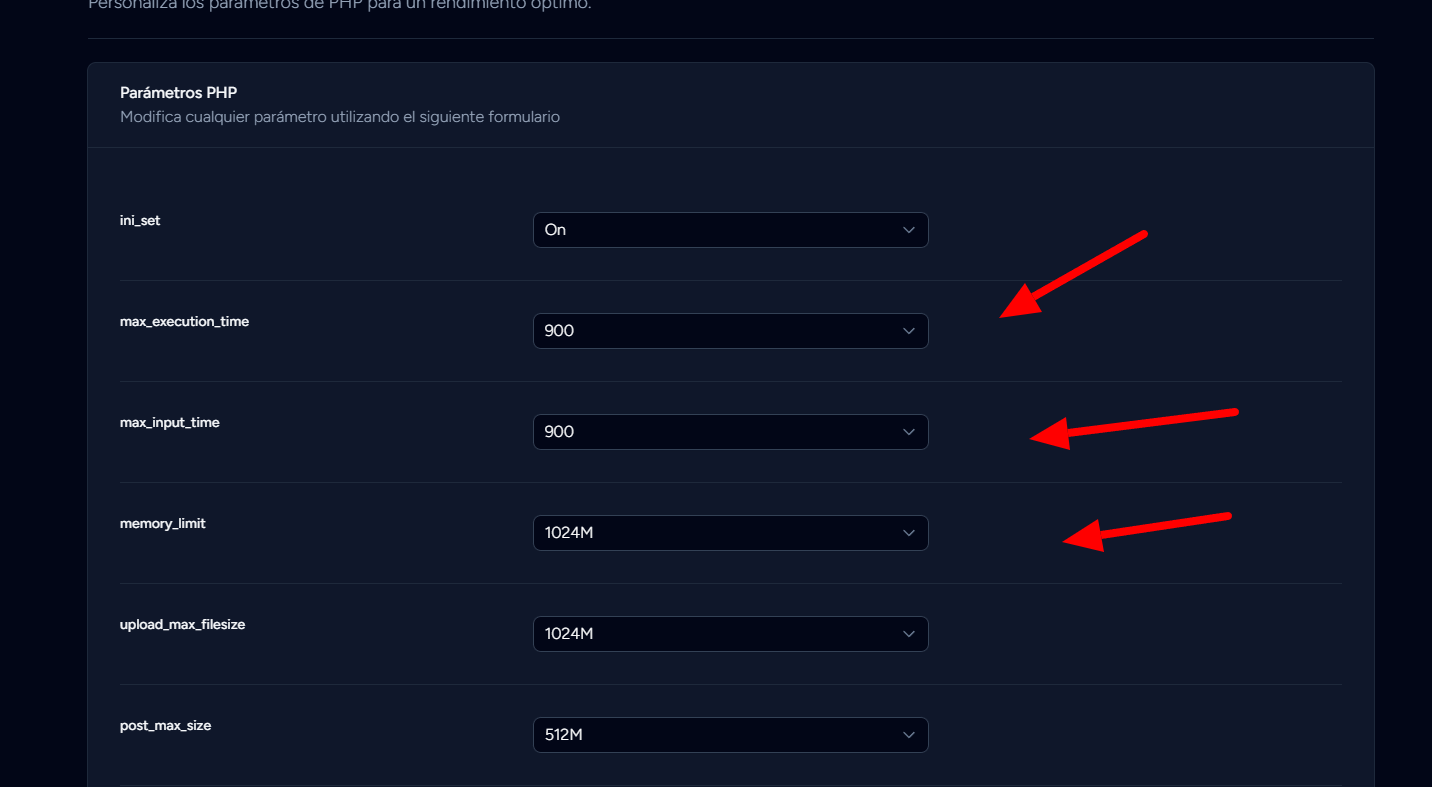The image size is (1432, 787).
Task: Click the chevron arrow in ini_set selector
Action: coord(908,230)
